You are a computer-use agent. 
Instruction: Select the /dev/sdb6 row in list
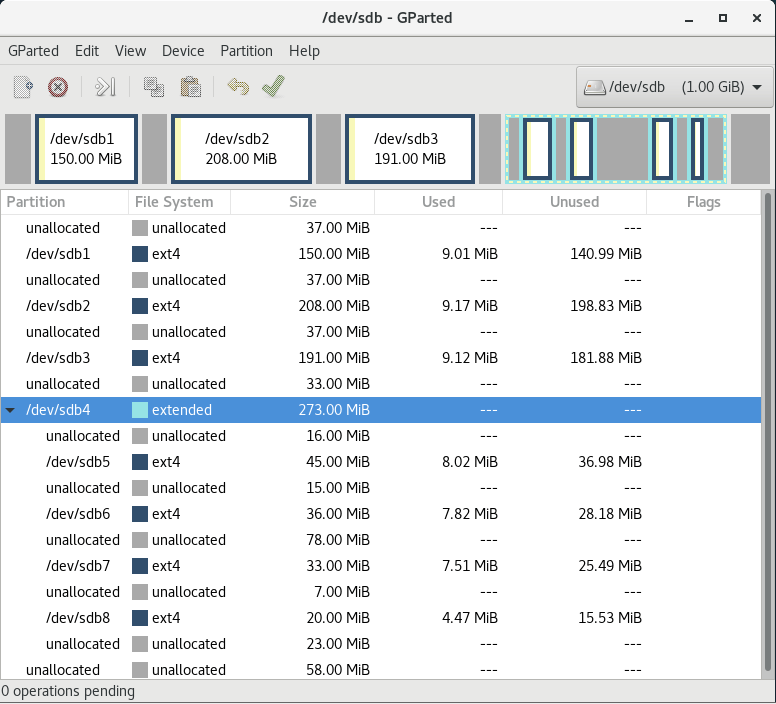click(381, 514)
